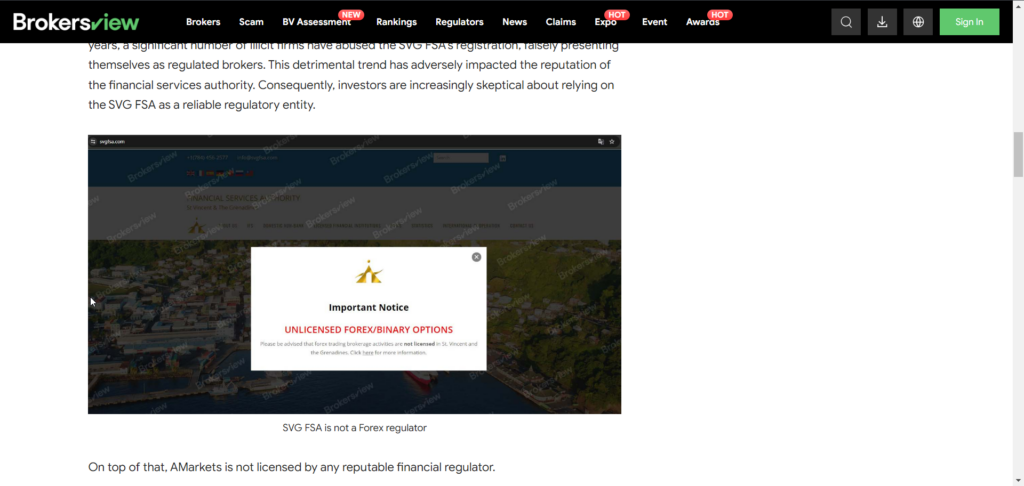Open the Rankings menu
1024x486 pixels.
tap(396, 22)
